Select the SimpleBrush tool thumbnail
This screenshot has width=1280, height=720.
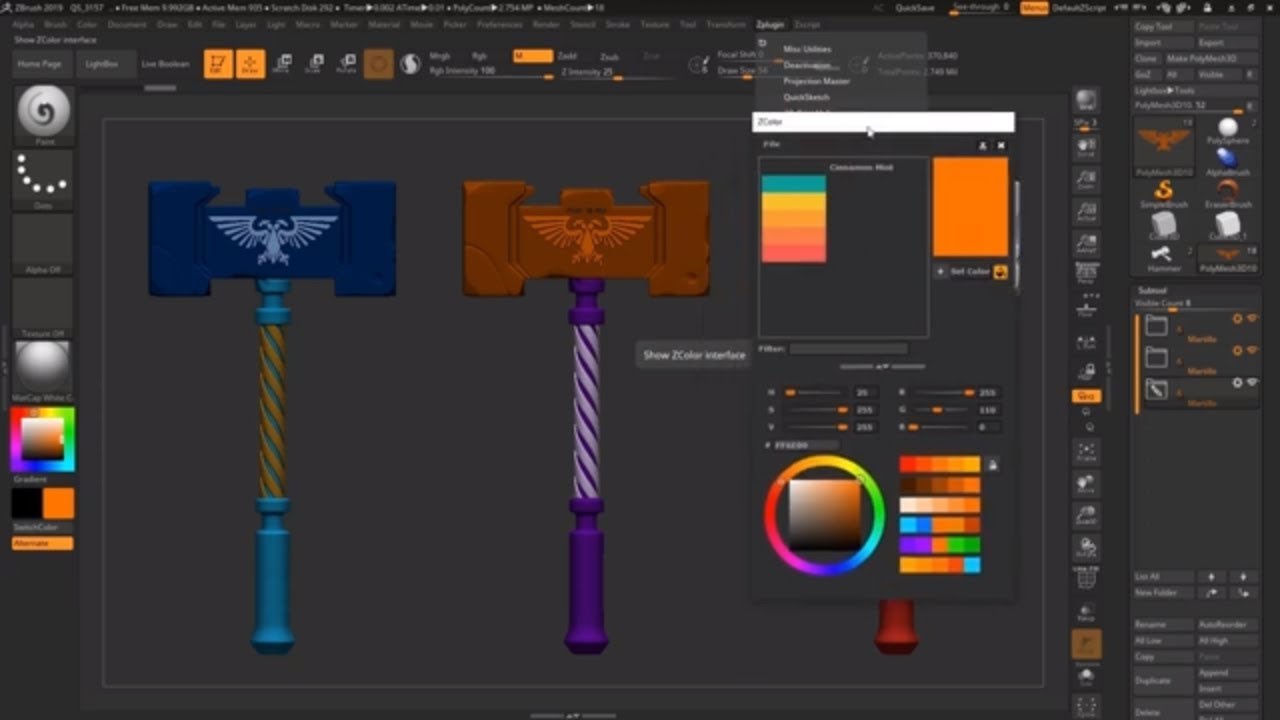1164,193
